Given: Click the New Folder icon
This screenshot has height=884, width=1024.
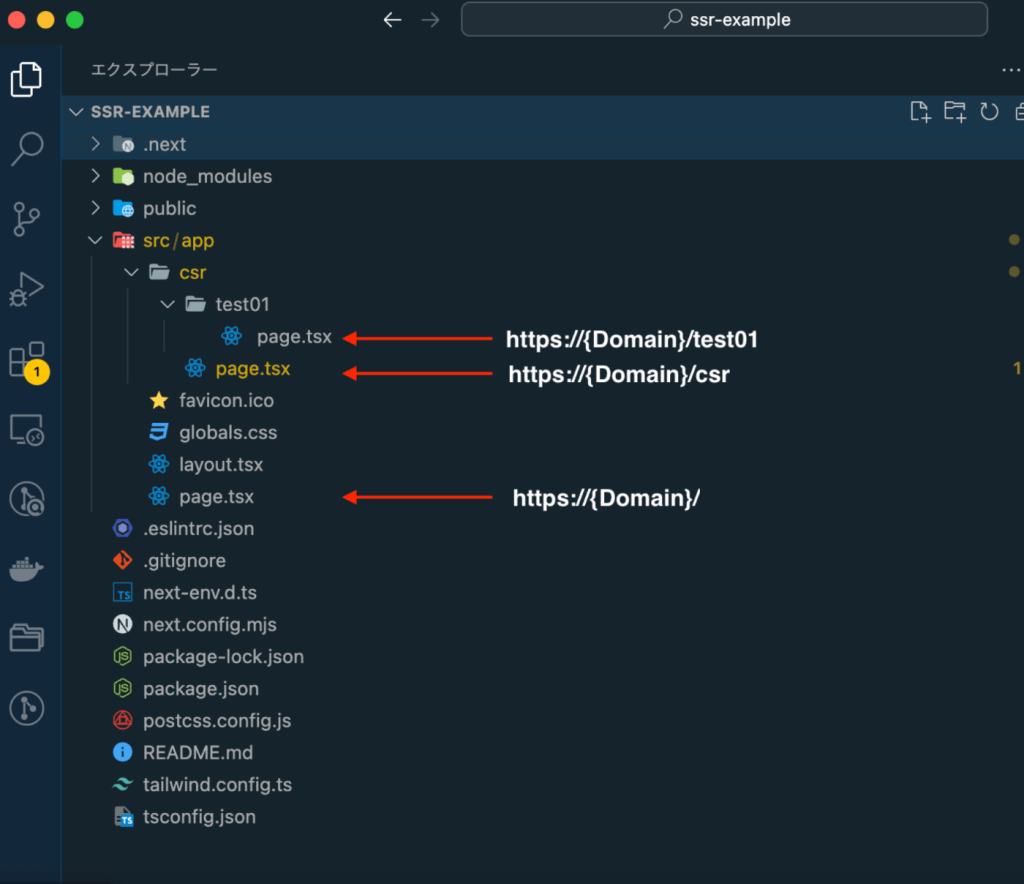Looking at the screenshot, I should pos(955,112).
